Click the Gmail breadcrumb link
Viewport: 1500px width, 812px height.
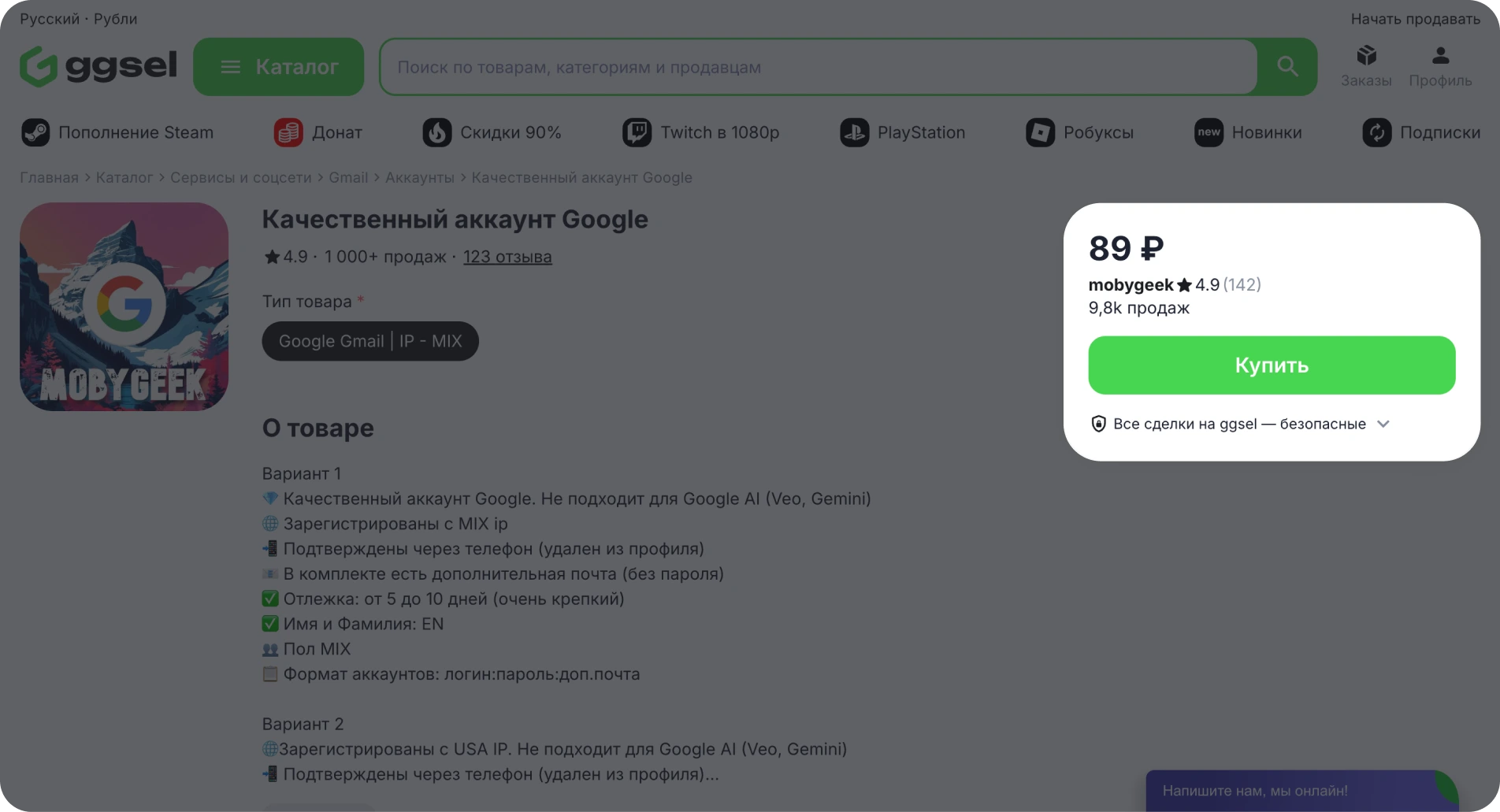click(x=348, y=178)
